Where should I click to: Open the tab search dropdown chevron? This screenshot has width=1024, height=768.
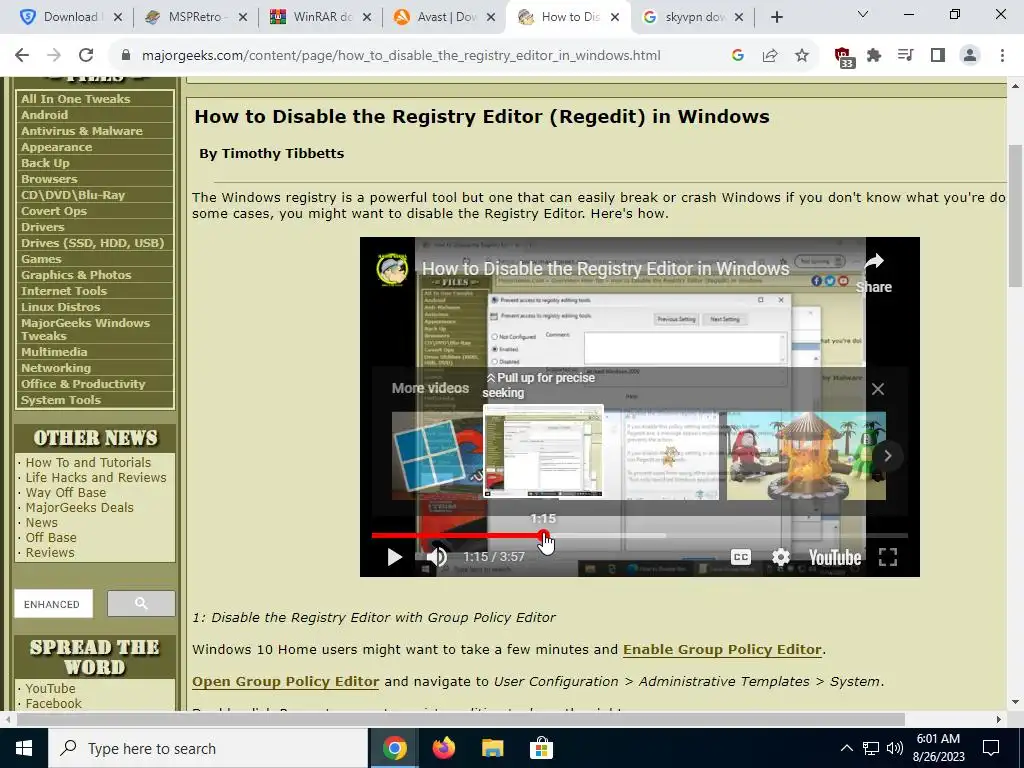click(x=863, y=14)
